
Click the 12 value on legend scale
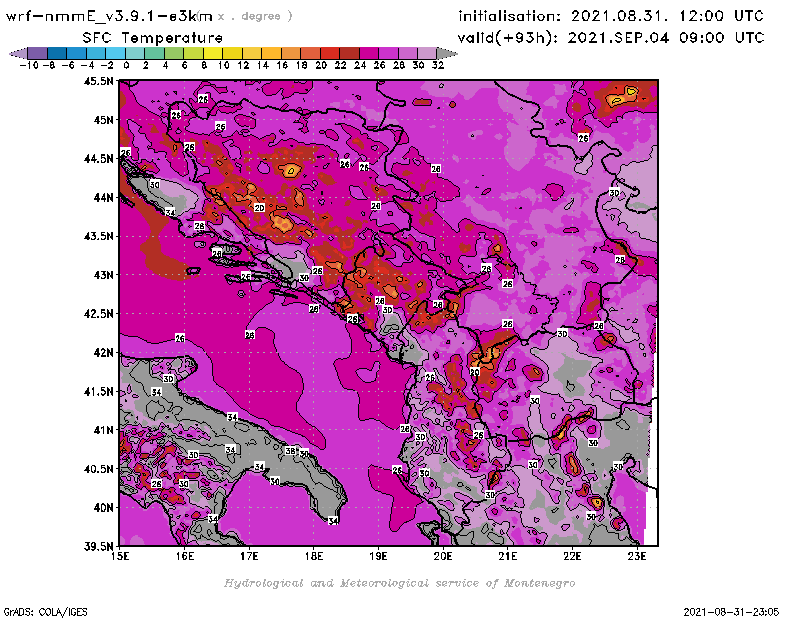pyautogui.click(x=243, y=65)
